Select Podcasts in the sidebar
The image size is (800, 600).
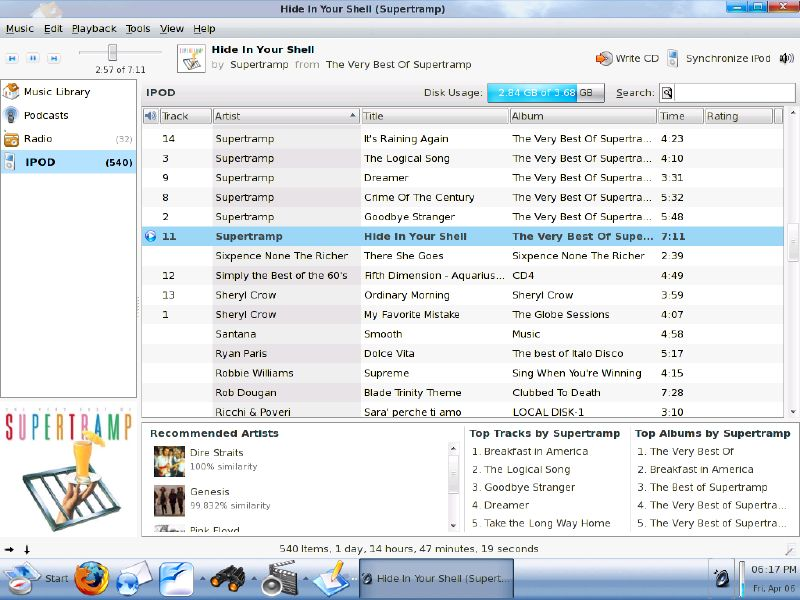click(68, 115)
